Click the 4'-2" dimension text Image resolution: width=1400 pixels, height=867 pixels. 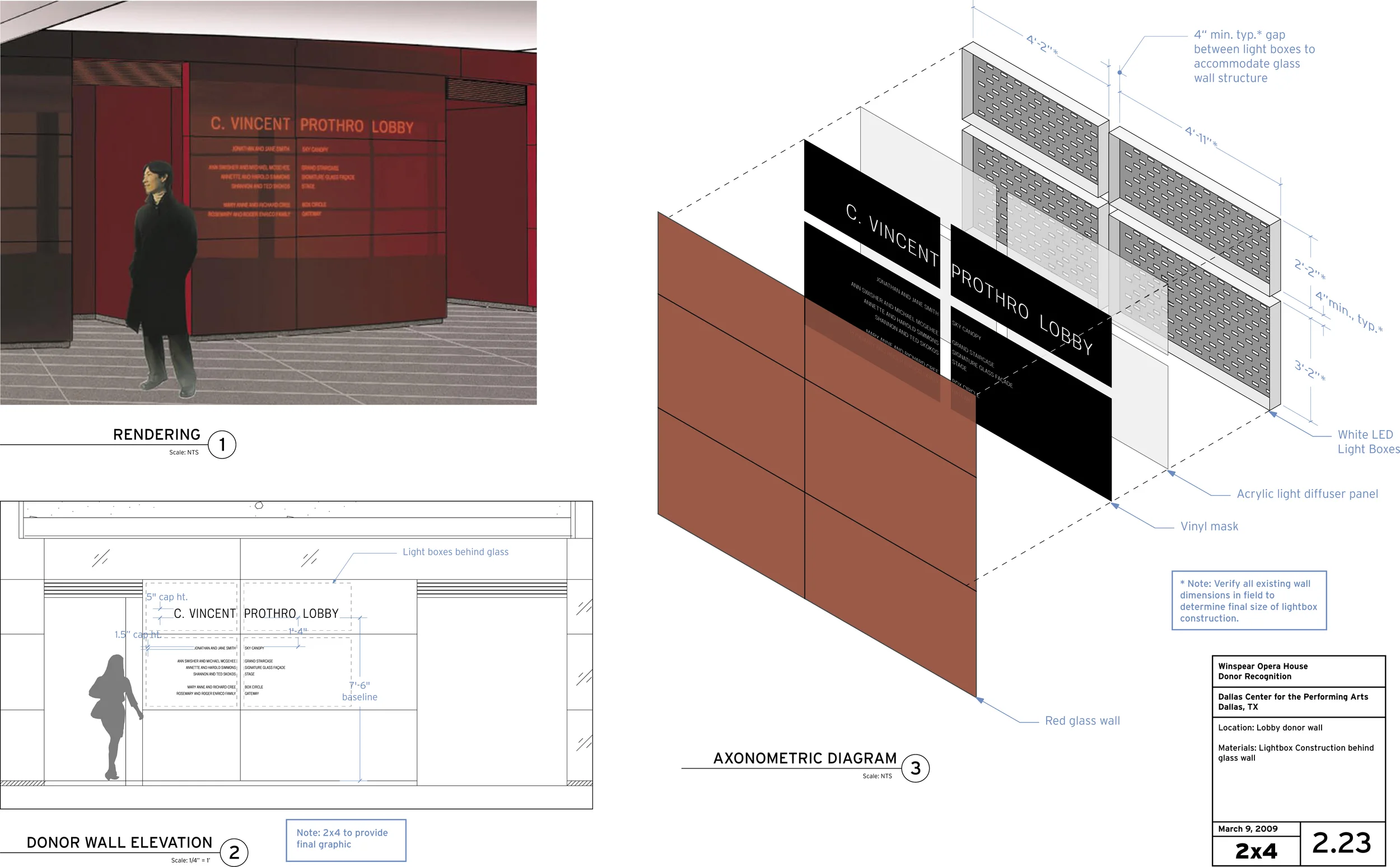tap(1042, 45)
